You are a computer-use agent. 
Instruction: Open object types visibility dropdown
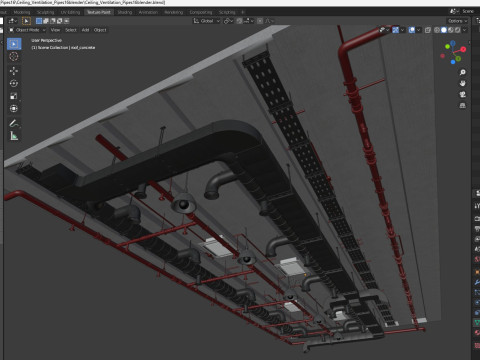pos(384,30)
